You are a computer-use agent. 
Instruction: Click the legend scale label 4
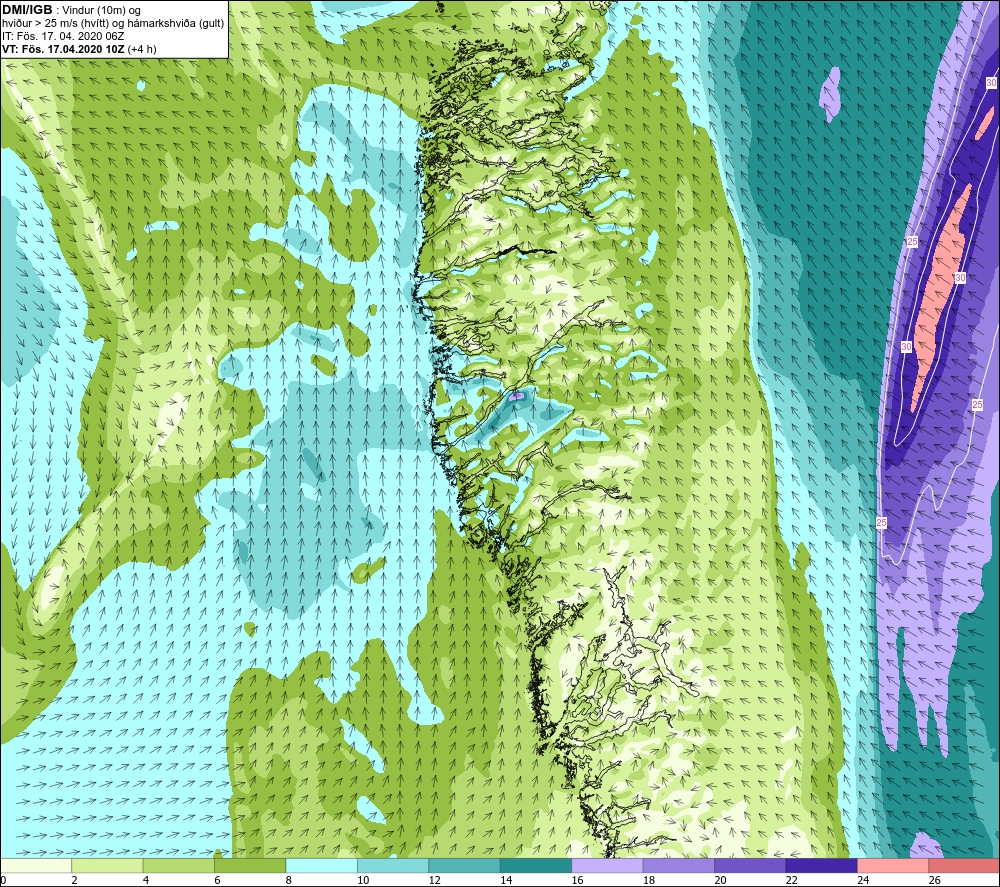[146, 880]
